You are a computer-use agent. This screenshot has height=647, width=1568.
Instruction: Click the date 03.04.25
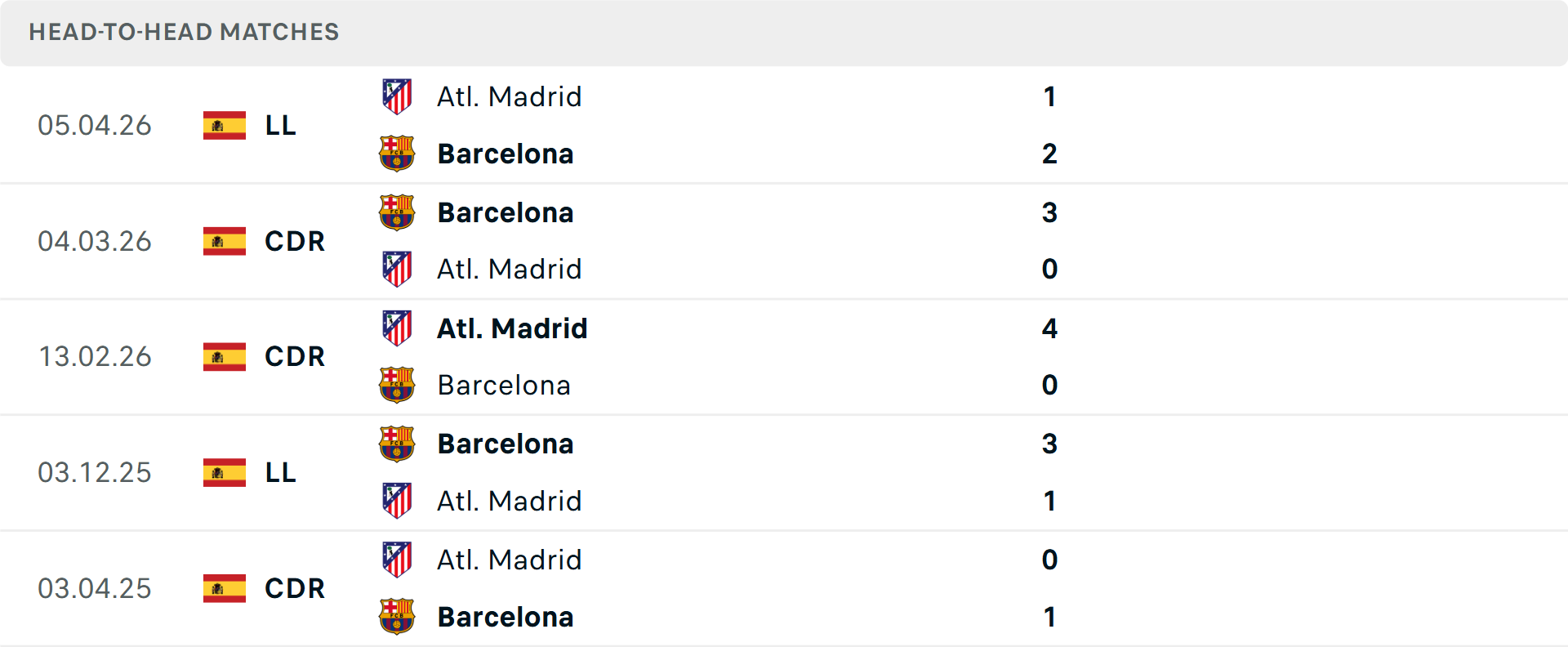(95, 588)
